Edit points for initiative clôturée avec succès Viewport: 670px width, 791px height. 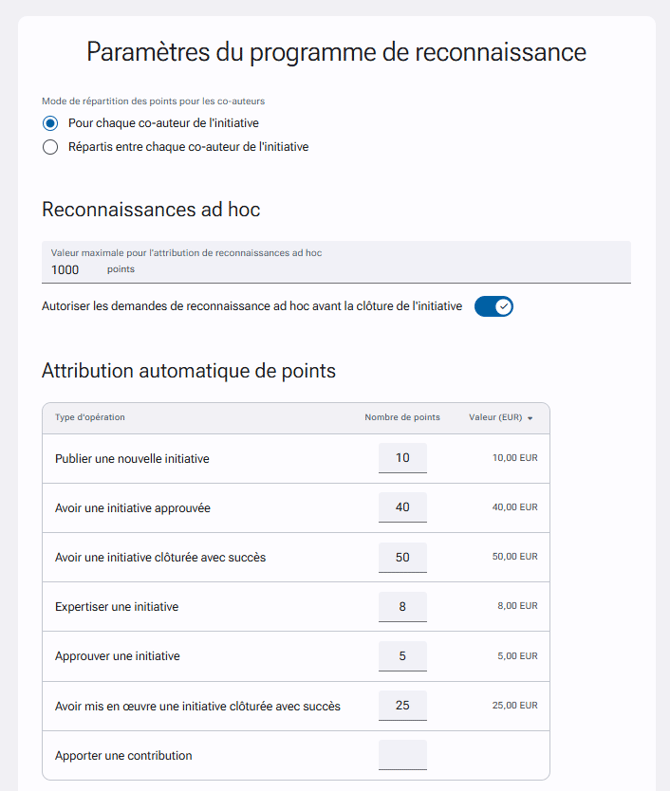coord(403,557)
